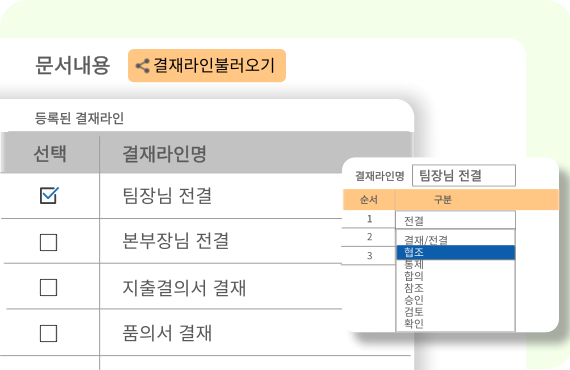The height and width of the screenshot is (370, 570).
Task: Click the 결재라인명 column header
Action: pyautogui.click(x=164, y=154)
